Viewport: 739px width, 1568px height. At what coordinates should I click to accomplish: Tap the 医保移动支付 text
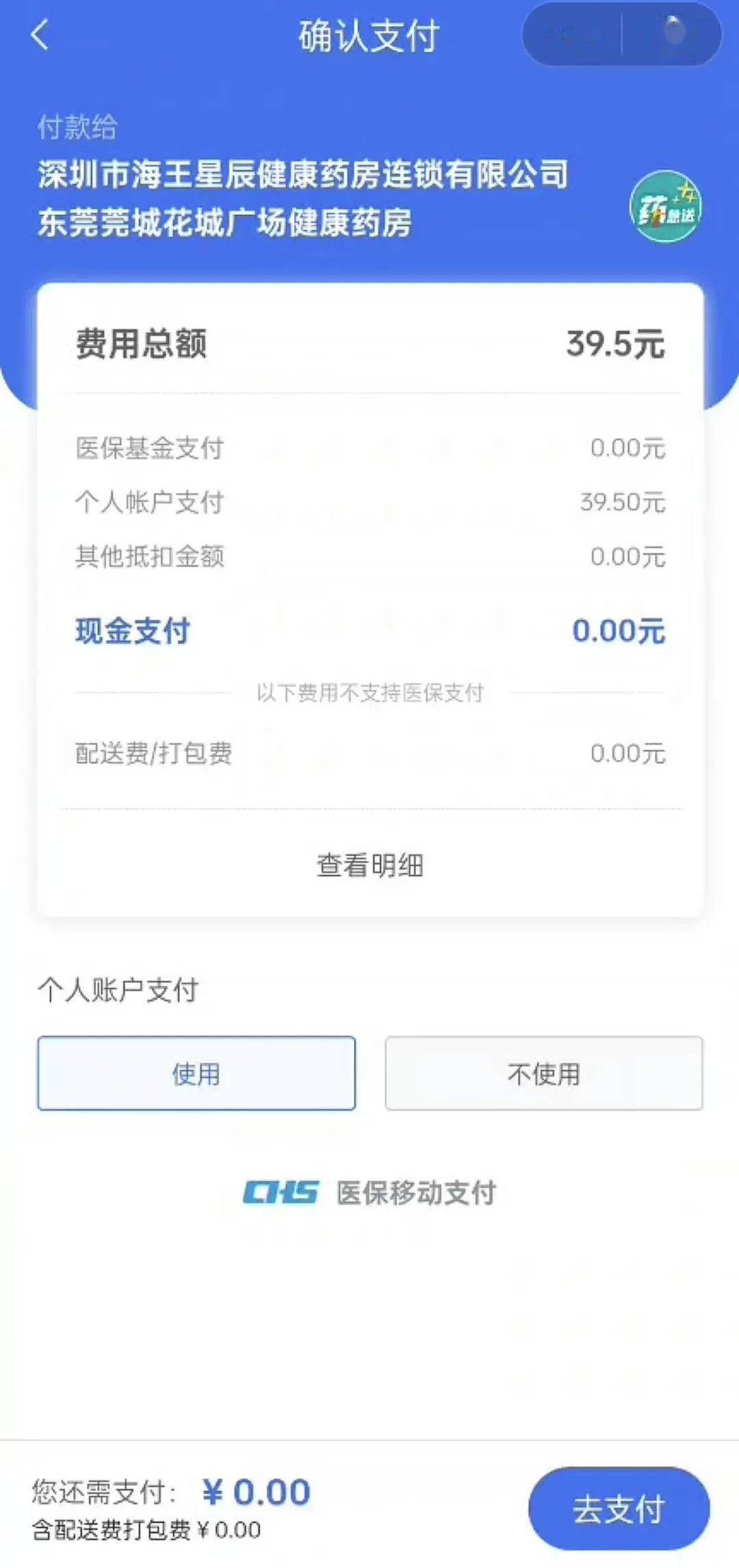click(416, 1193)
